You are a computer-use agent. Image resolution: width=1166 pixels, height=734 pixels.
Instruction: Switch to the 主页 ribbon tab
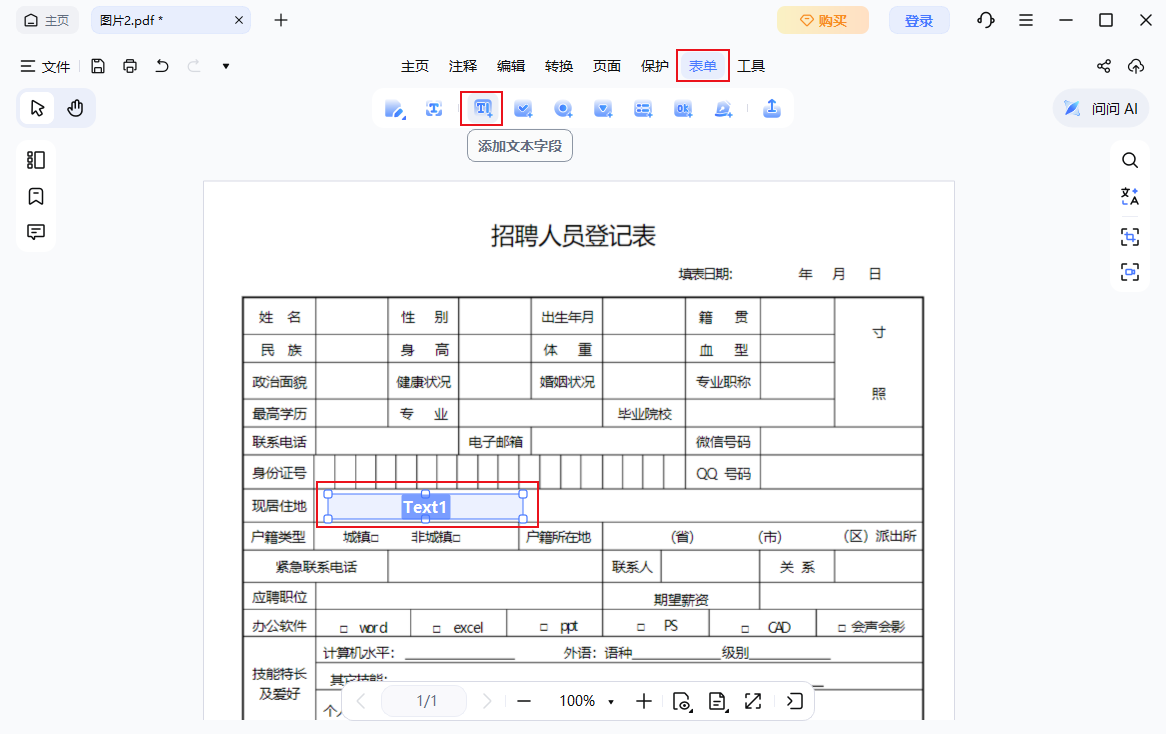[415, 66]
